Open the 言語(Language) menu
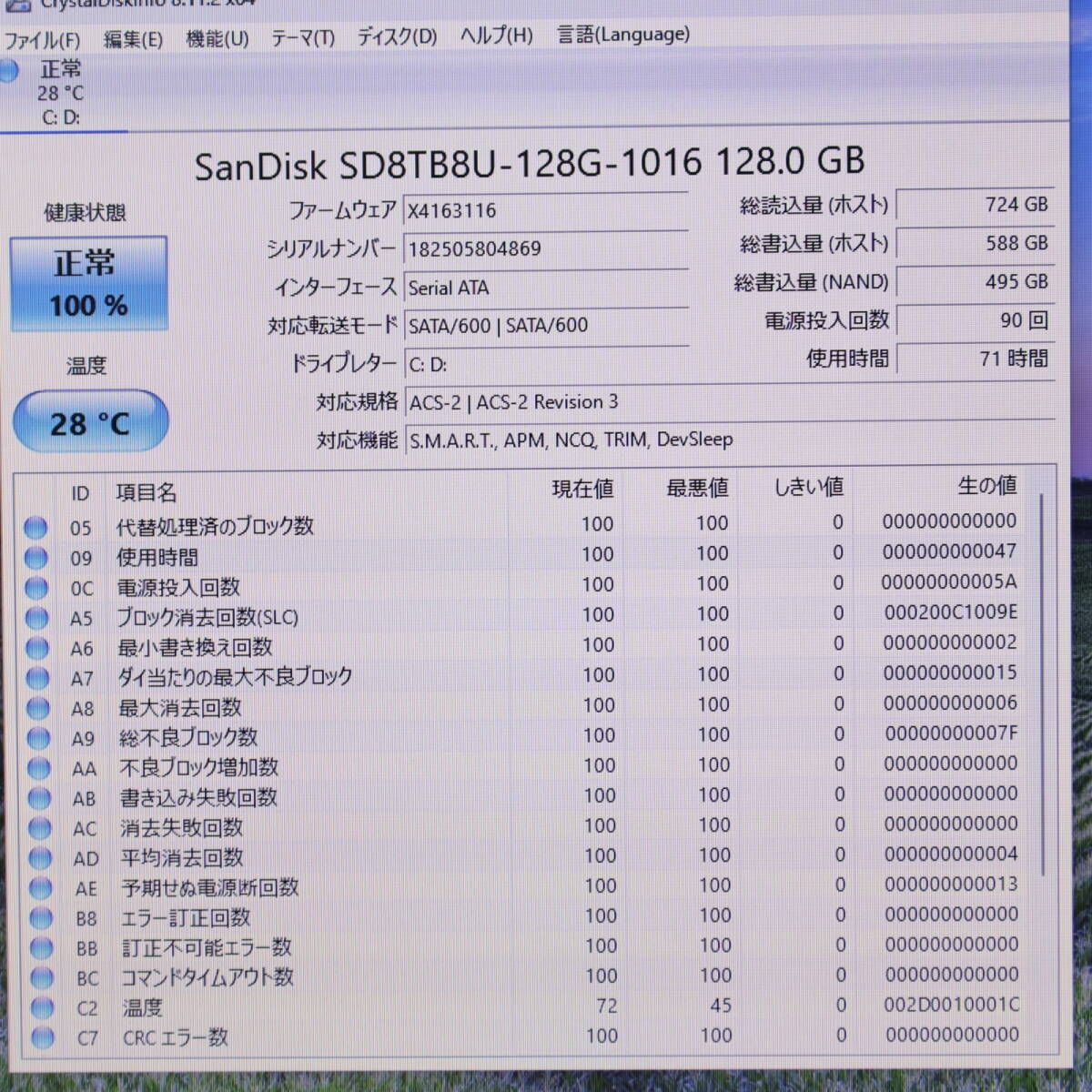Image resolution: width=1092 pixels, height=1092 pixels. point(623,35)
